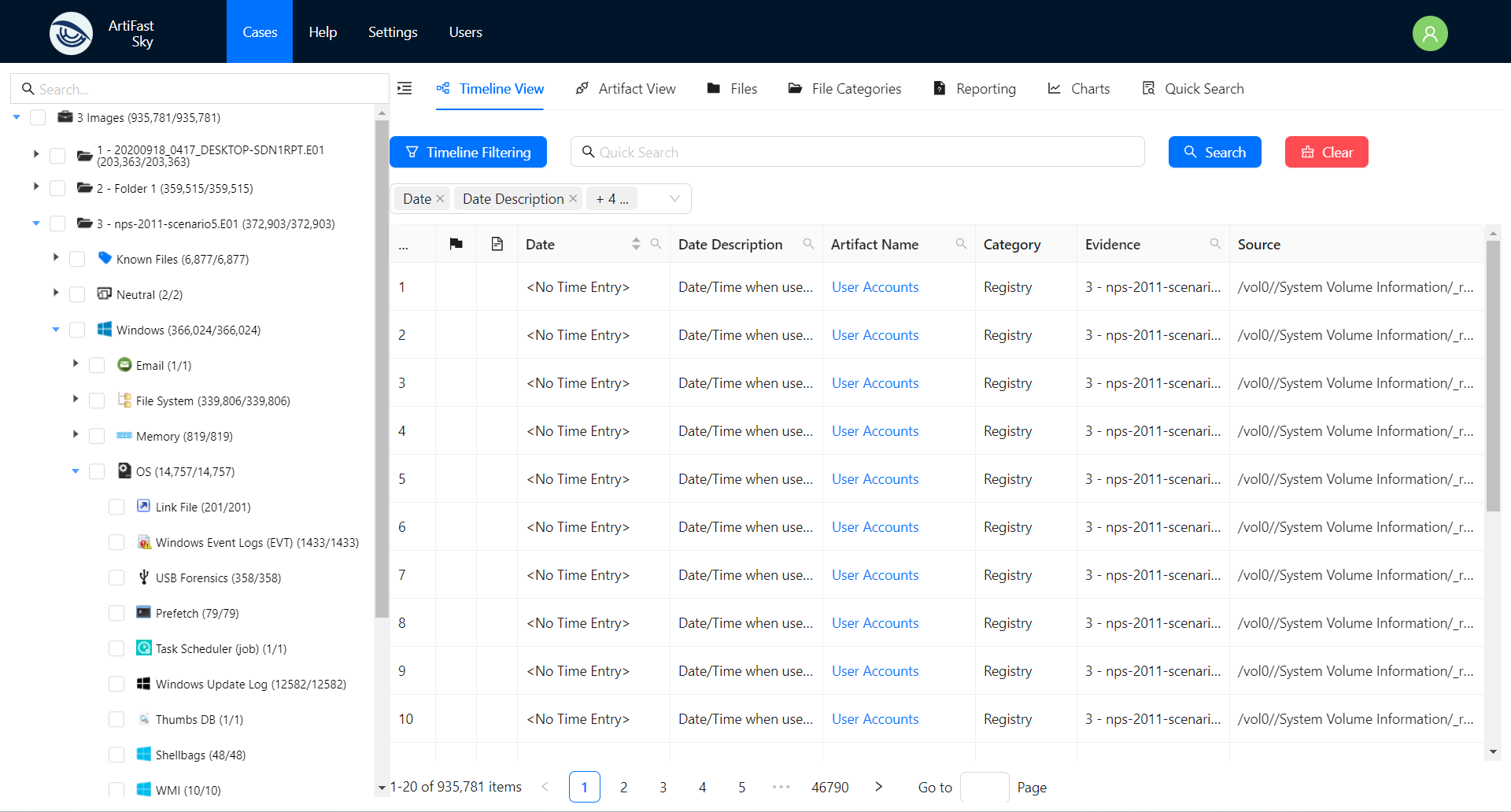Image resolution: width=1511 pixels, height=812 pixels.
Task: Toggle the sidebar collapse menu icon
Action: pyautogui.click(x=405, y=88)
